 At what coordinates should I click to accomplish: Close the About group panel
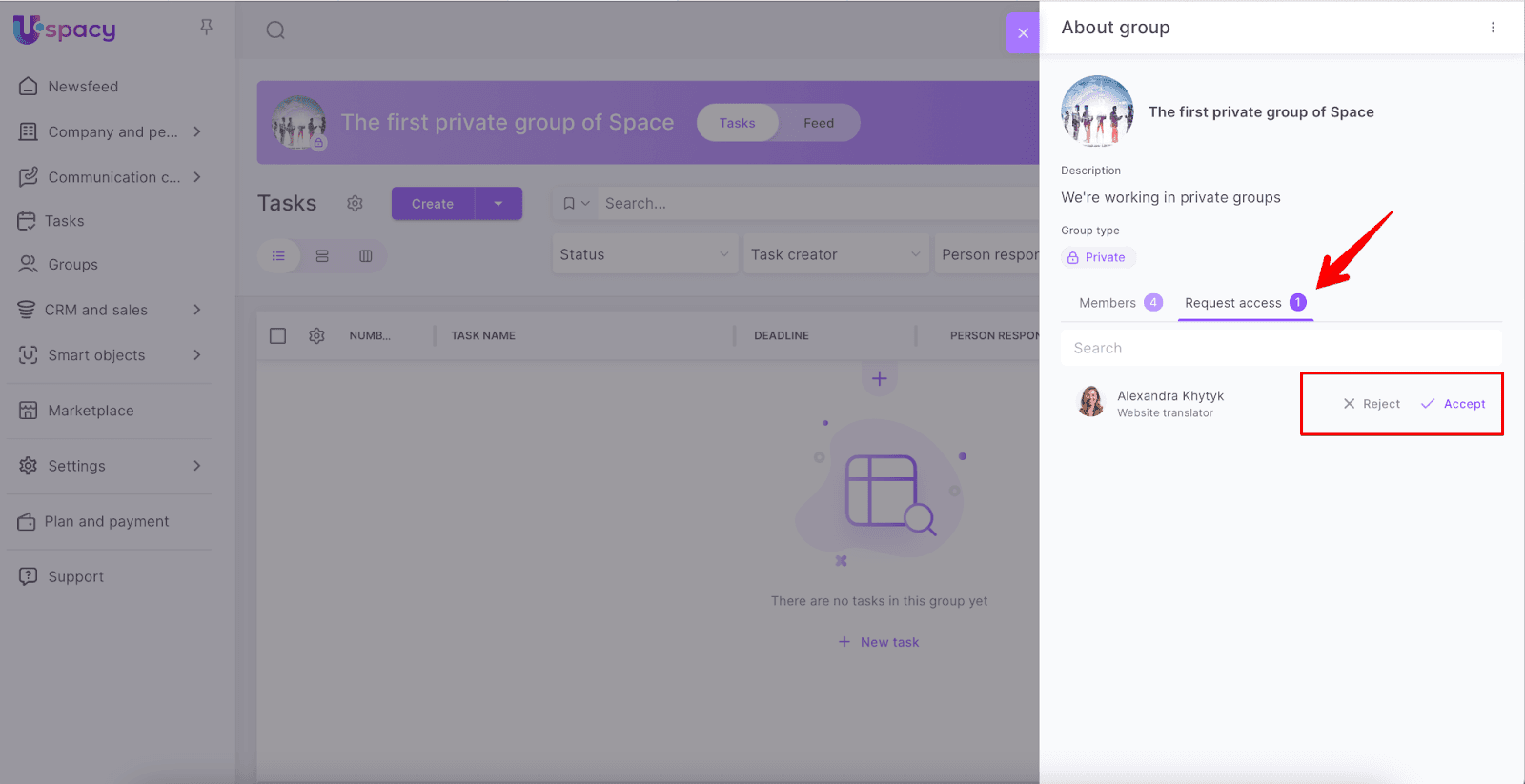point(1023,33)
